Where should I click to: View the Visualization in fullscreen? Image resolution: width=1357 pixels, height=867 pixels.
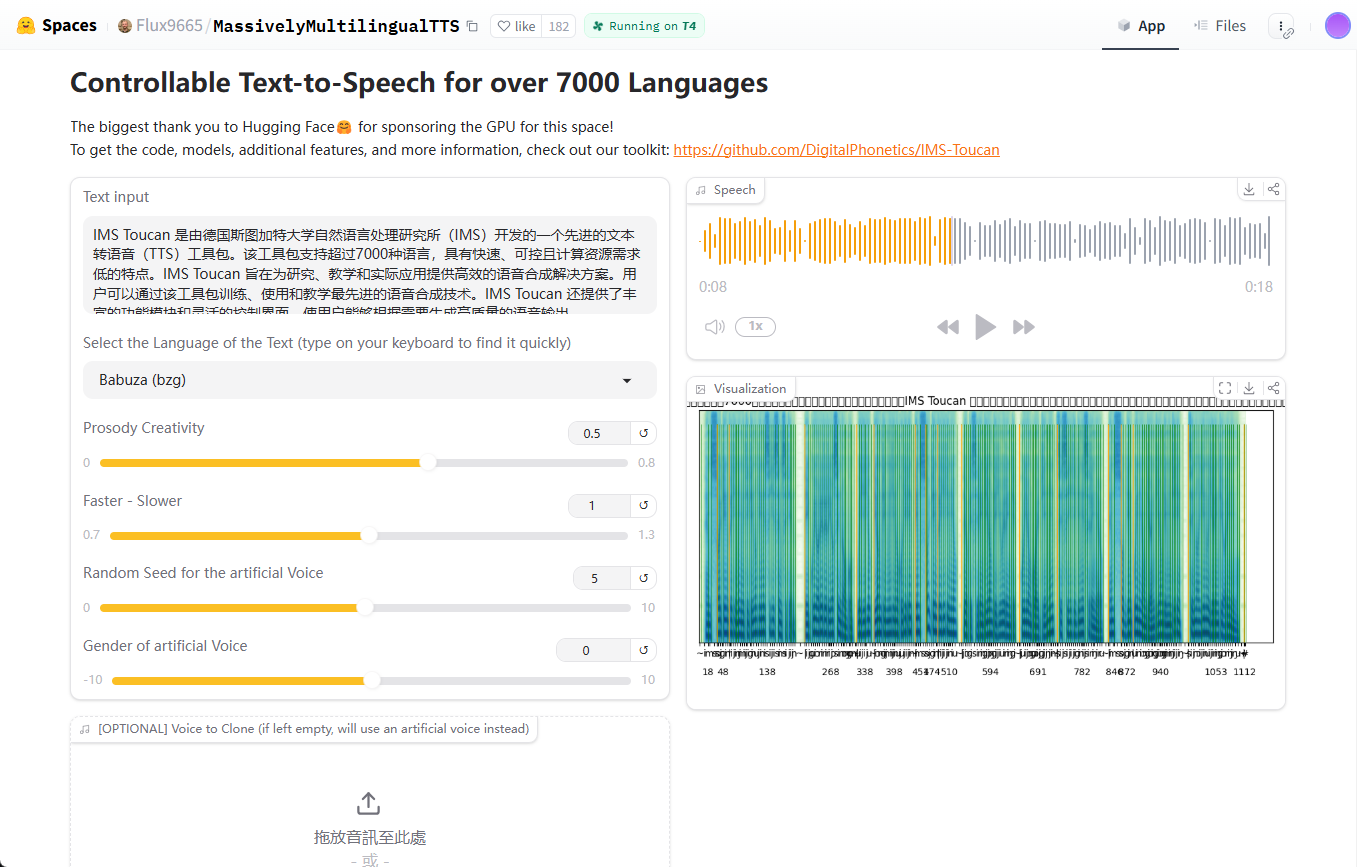coord(1224,388)
